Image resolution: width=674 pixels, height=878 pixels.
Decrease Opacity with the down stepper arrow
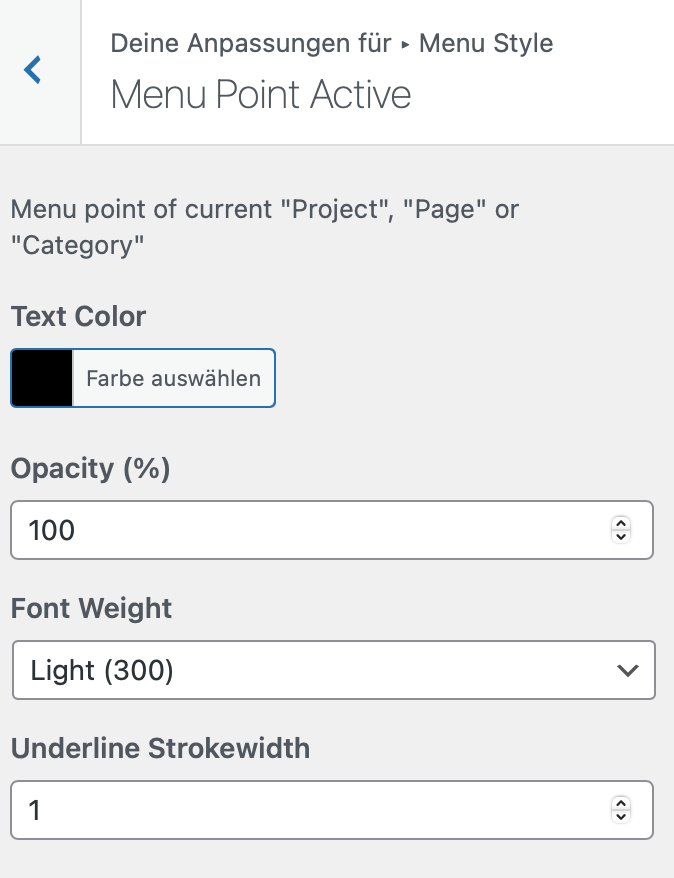click(x=621, y=537)
